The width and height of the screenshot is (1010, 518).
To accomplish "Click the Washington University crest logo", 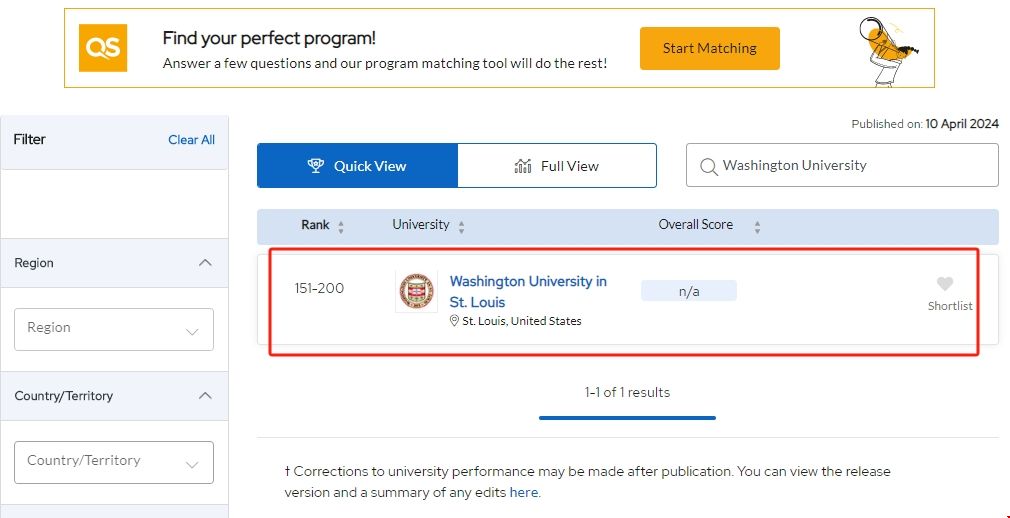I will (x=416, y=291).
